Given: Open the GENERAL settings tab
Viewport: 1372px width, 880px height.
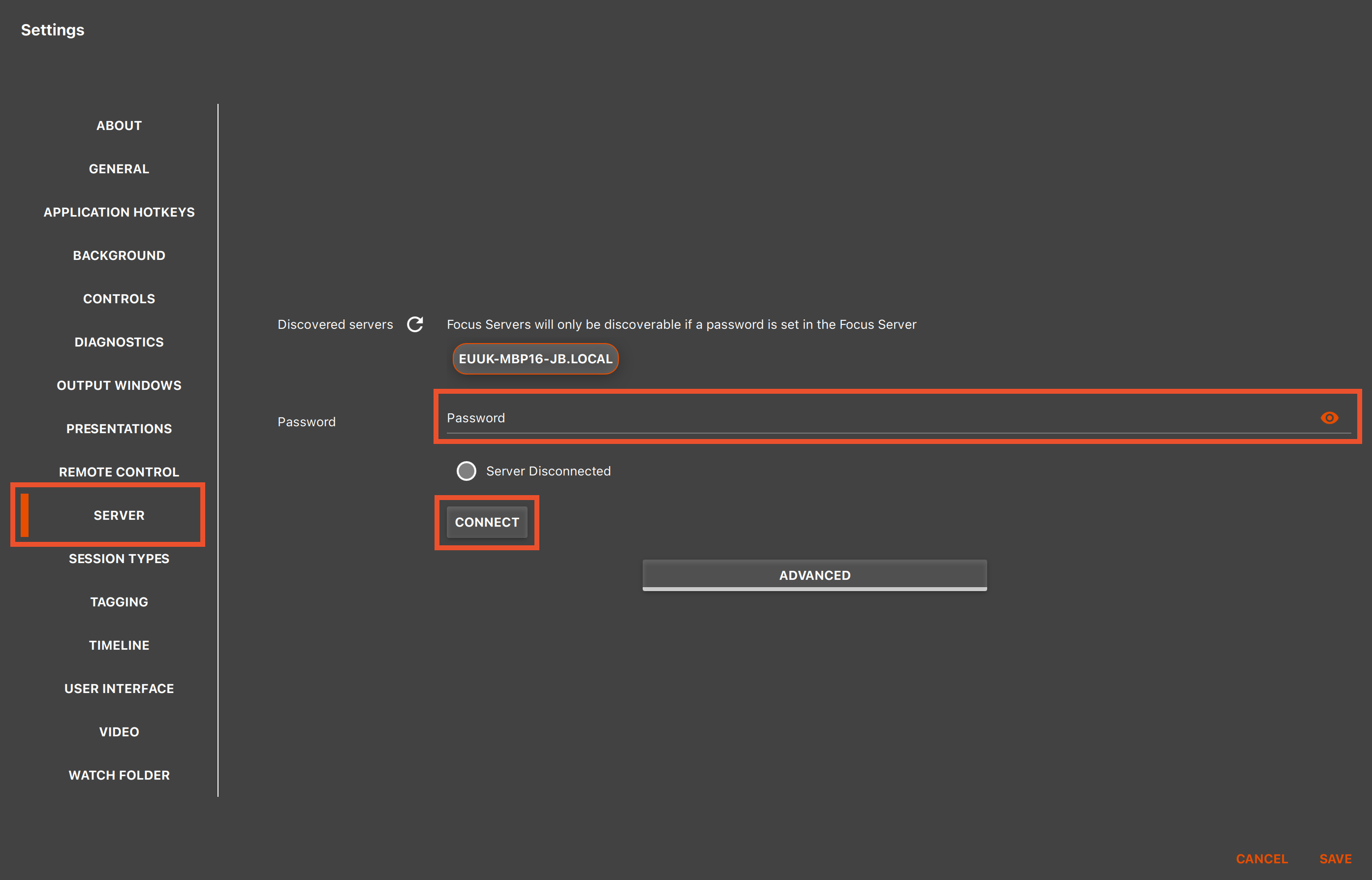Looking at the screenshot, I should 119,169.
